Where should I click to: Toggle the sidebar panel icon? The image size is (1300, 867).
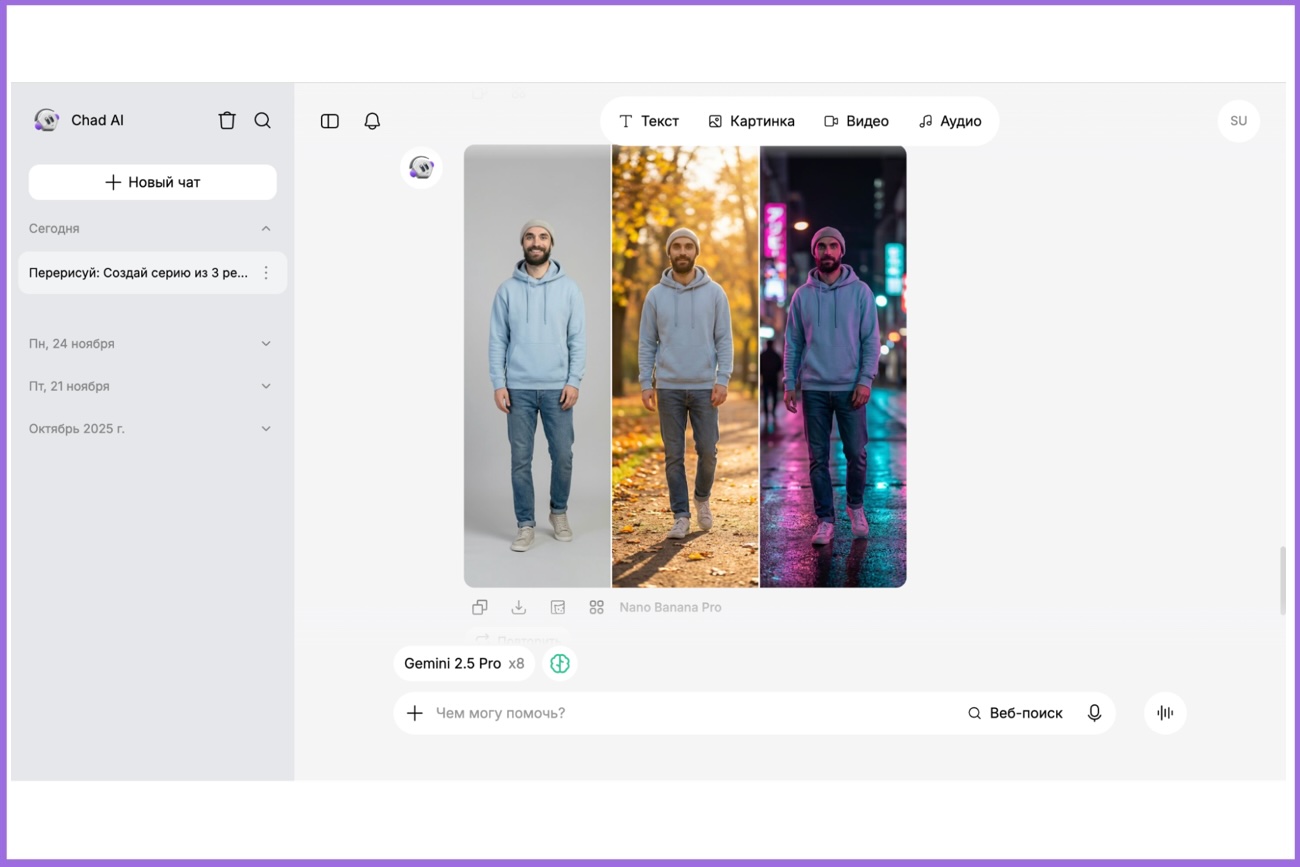[330, 121]
